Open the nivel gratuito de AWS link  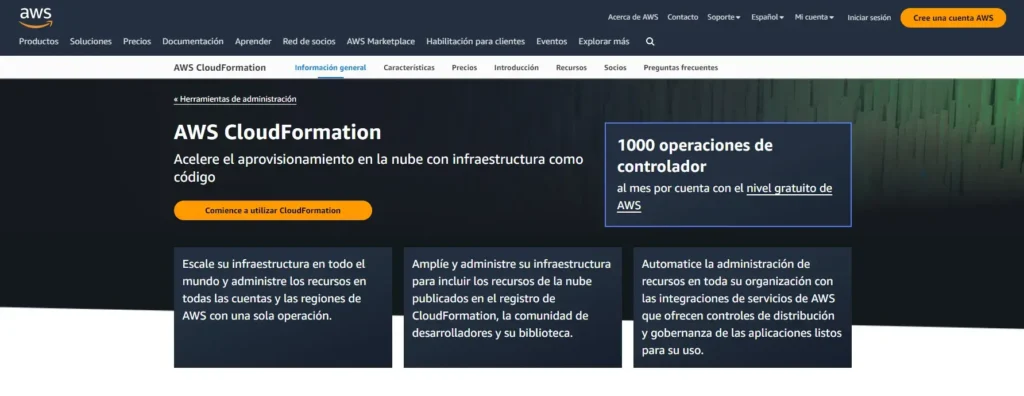[724, 197]
